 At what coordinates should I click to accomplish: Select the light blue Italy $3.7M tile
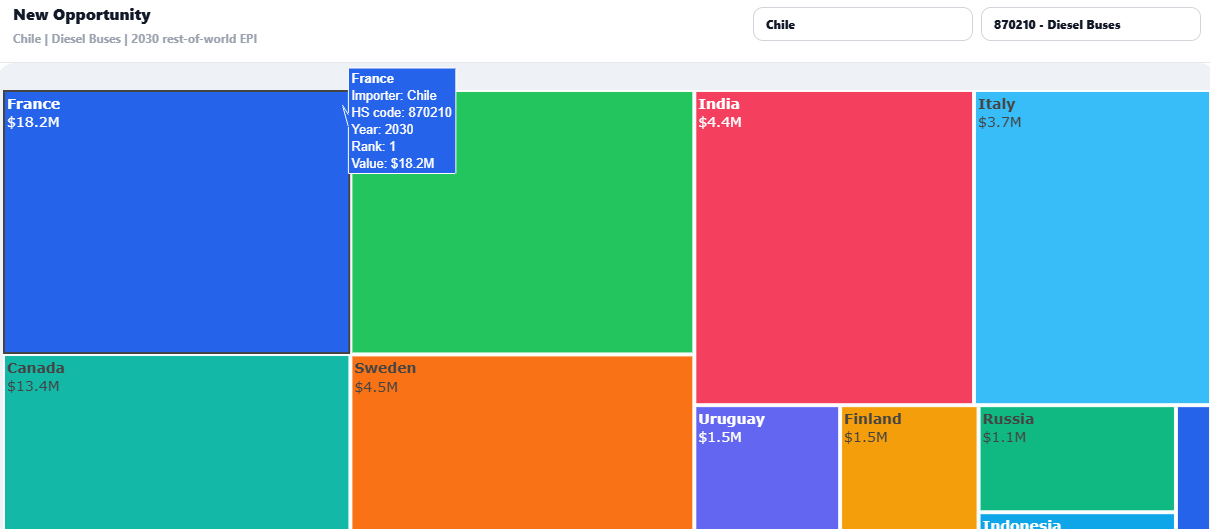pos(1092,248)
